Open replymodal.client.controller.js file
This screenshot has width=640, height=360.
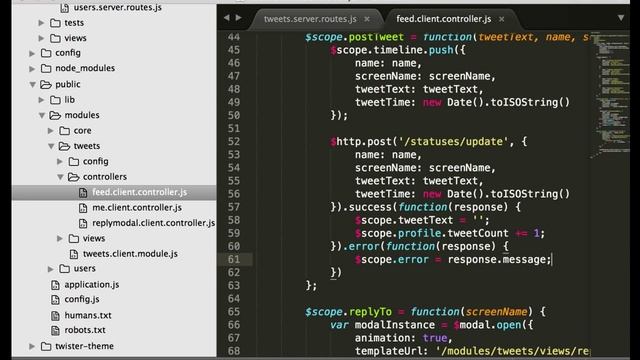point(153,223)
